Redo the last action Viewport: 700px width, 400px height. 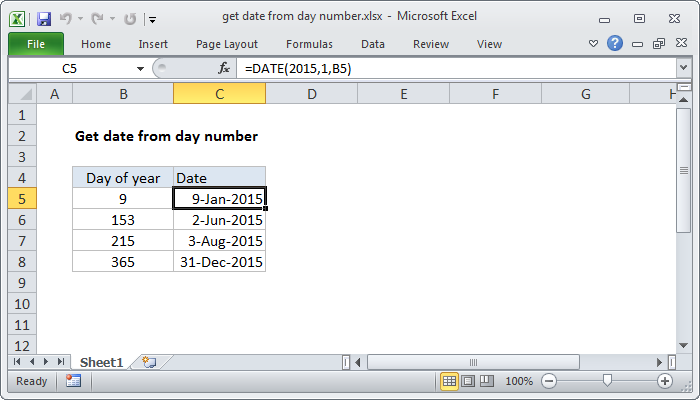tap(97, 19)
